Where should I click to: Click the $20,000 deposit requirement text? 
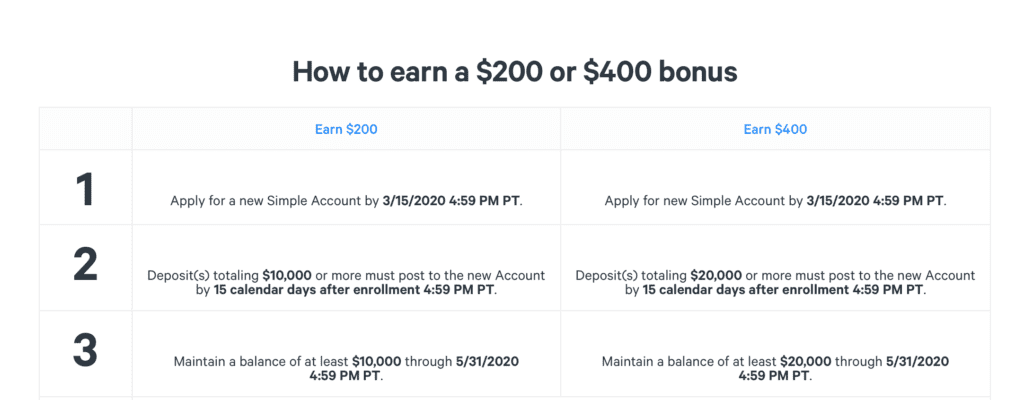click(775, 283)
